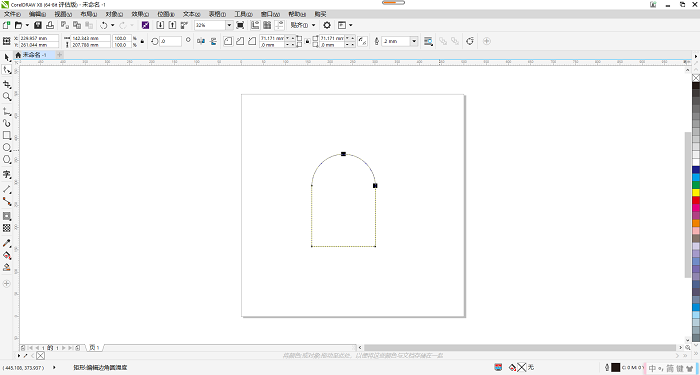Mirror the object vertically
700x375 pixels.
(213, 41)
